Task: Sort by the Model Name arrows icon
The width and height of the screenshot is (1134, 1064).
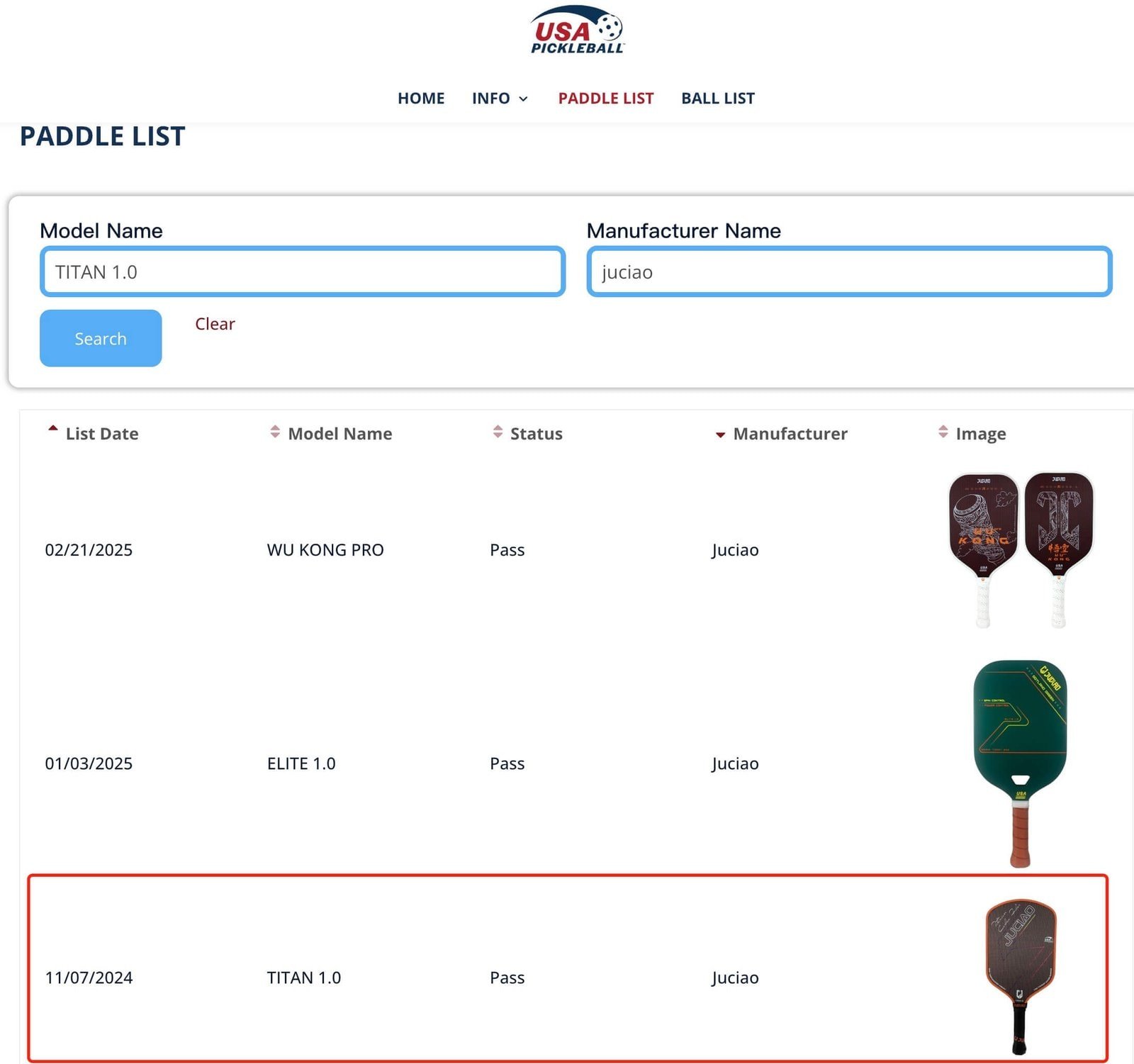Action: click(275, 432)
